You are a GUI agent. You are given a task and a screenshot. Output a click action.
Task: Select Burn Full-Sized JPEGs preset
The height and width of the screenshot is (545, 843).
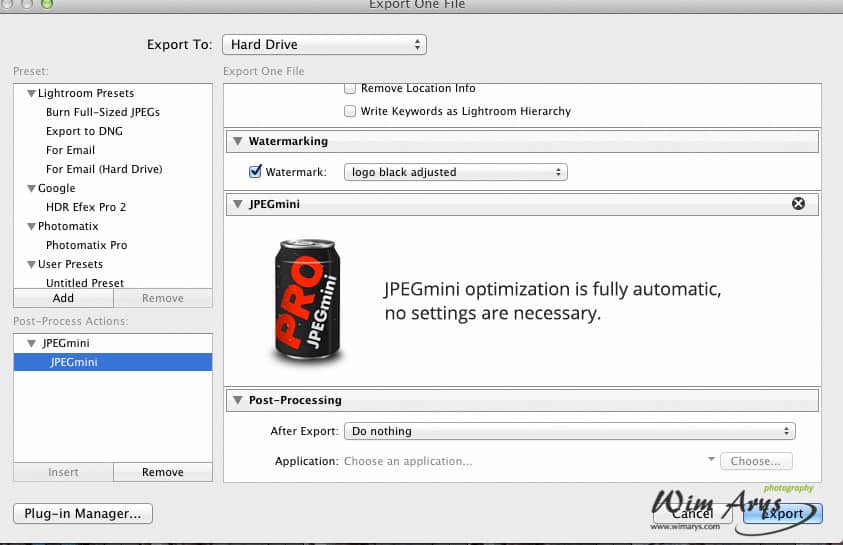(x=103, y=112)
